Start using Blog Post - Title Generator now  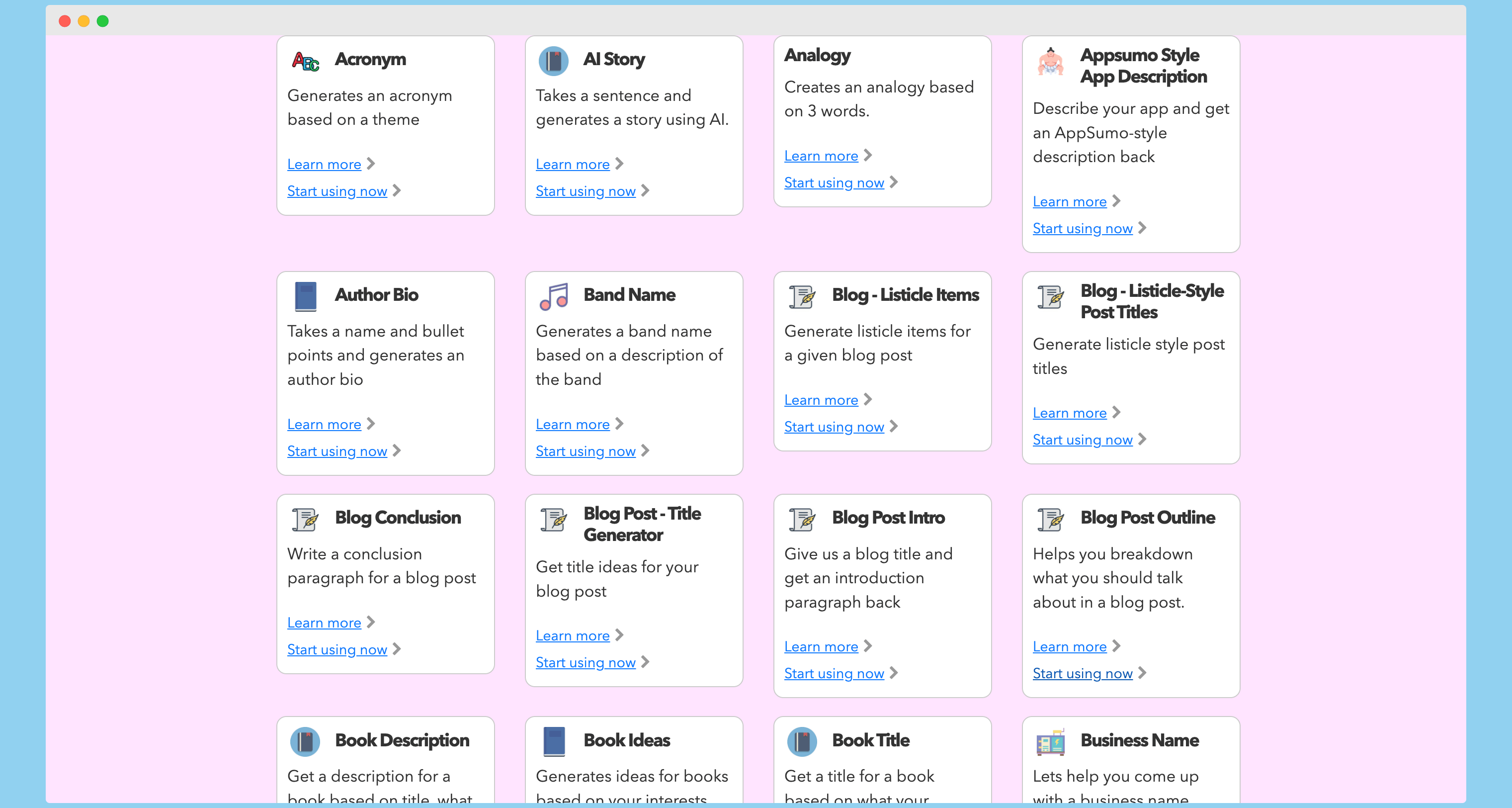(585, 663)
